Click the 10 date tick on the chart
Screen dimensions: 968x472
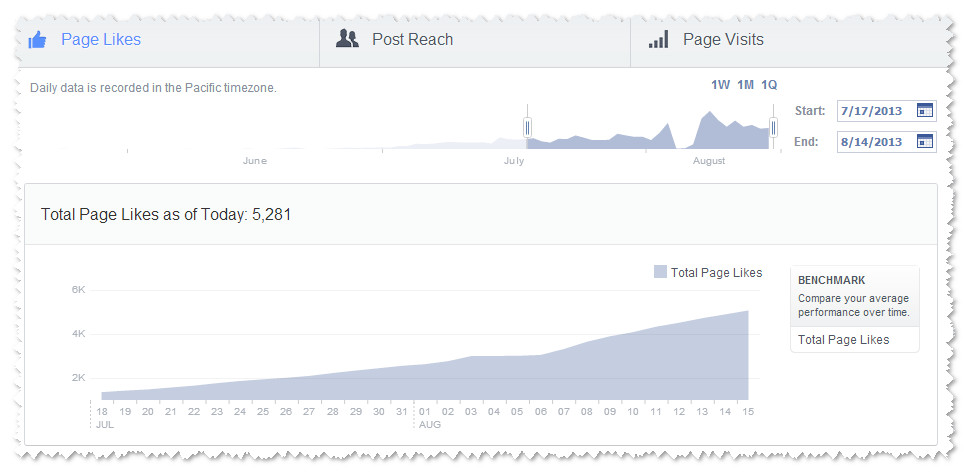pyautogui.click(x=633, y=412)
